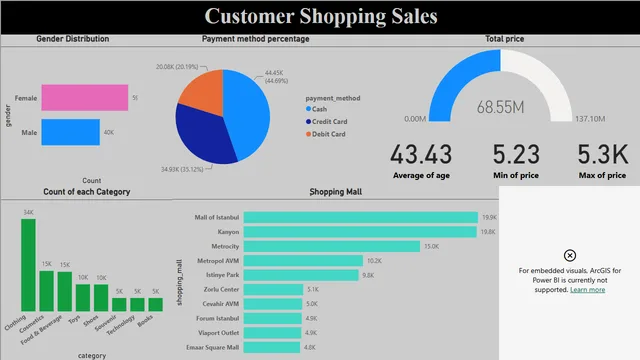Click the Debit Card orange pie slice
The width and height of the screenshot is (640, 360).
[x=206, y=92]
